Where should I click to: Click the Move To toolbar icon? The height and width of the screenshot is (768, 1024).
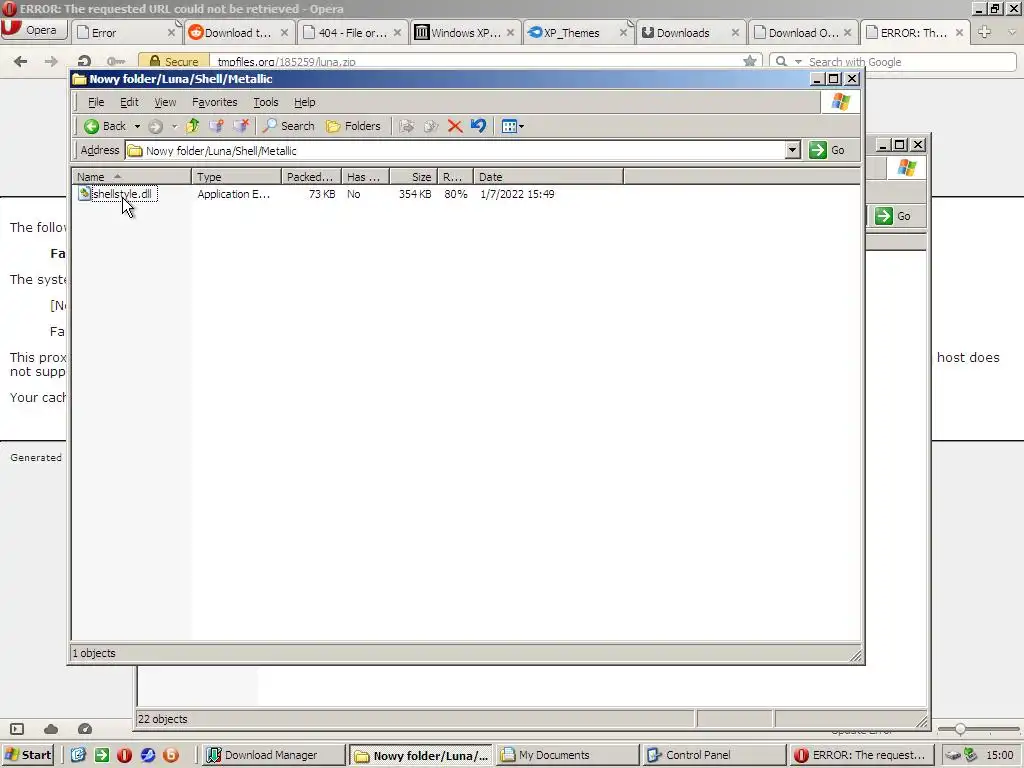407,126
